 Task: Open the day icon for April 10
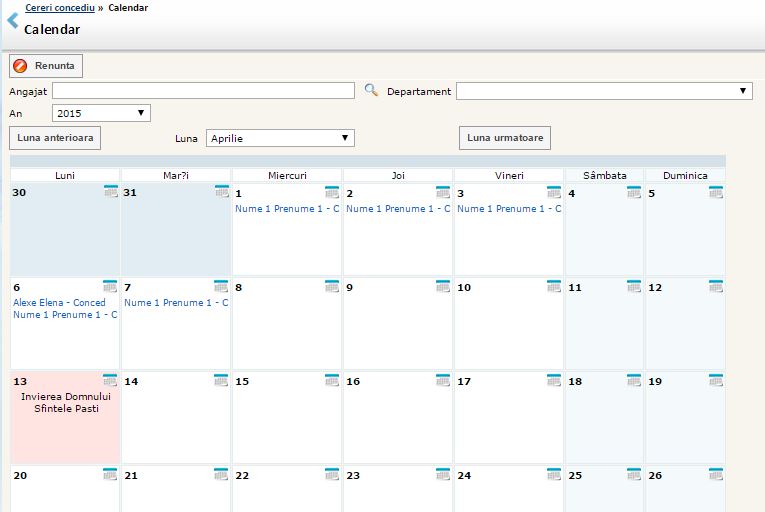click(x=554, y=286)
